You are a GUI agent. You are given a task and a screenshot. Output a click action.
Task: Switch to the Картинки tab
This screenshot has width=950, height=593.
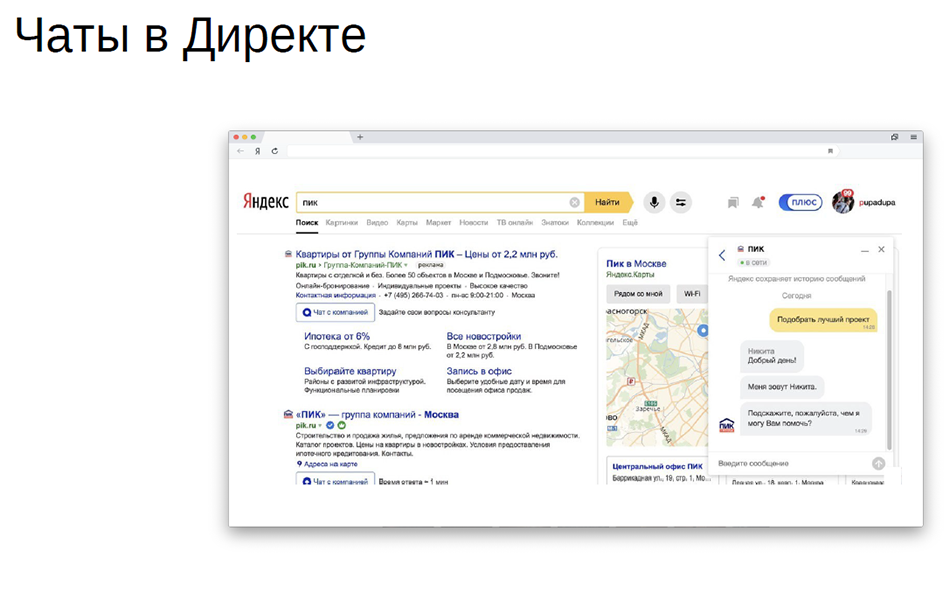[342, 222]
